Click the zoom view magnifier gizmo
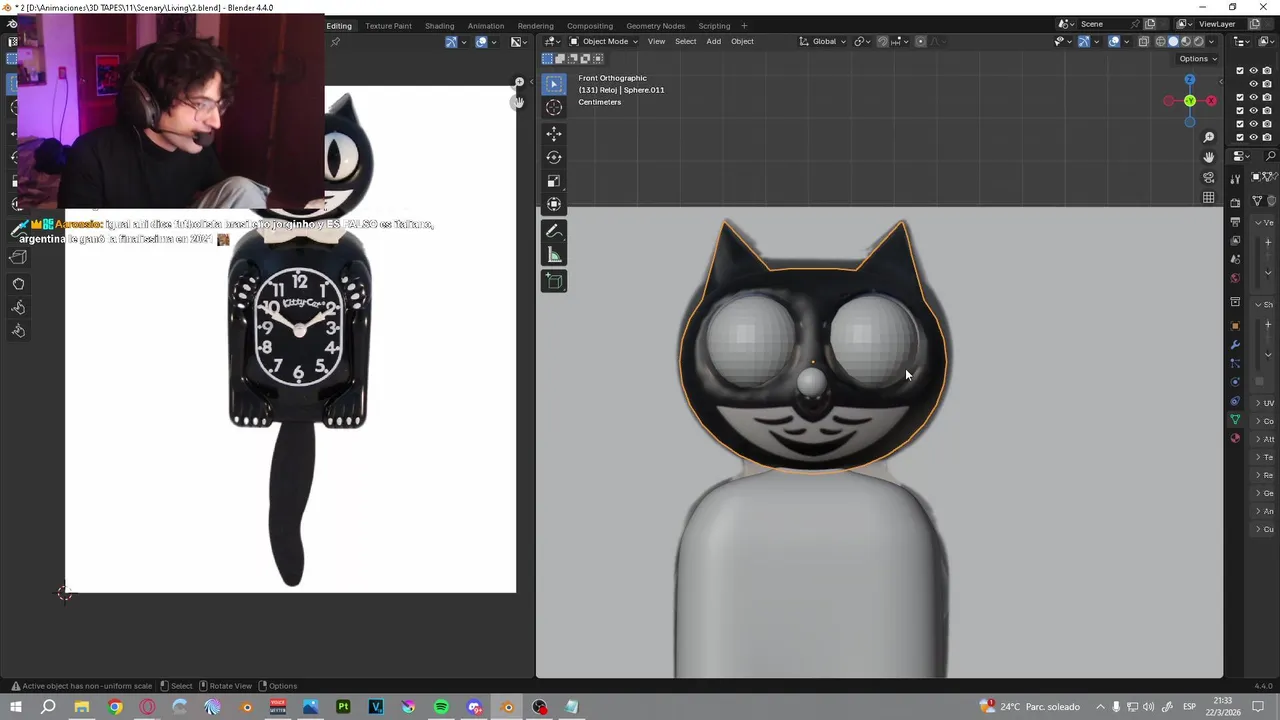1280x720 pixels. (x=1208, y=137)
